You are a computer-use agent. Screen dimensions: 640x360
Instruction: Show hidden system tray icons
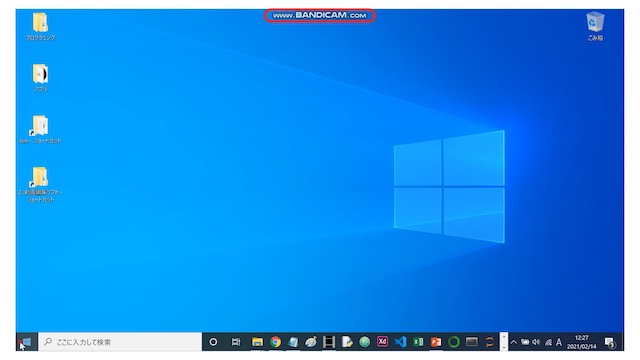tap(513, 342)
